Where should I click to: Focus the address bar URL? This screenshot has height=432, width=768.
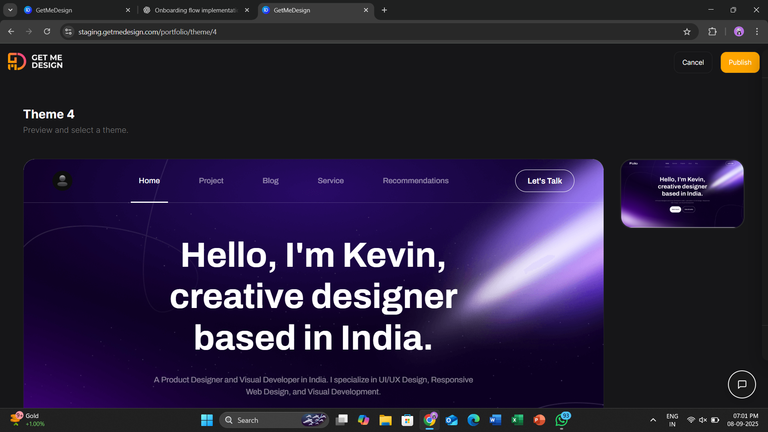147,32
